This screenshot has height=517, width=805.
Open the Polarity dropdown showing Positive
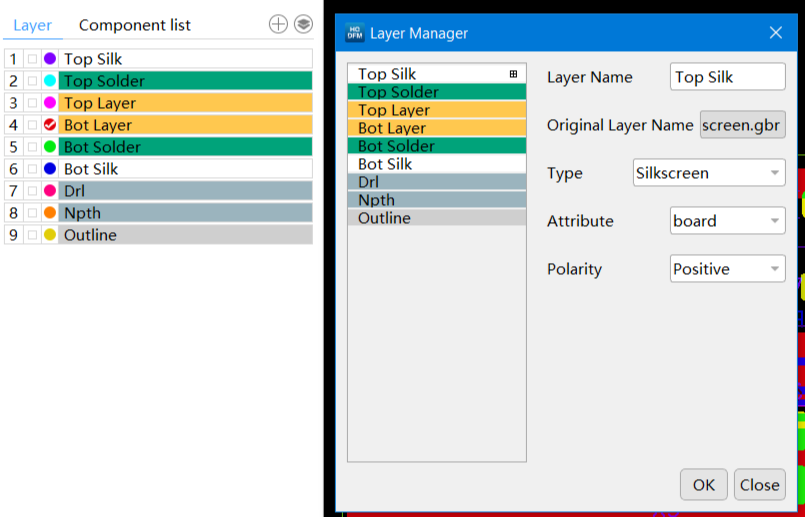[727, 269]
